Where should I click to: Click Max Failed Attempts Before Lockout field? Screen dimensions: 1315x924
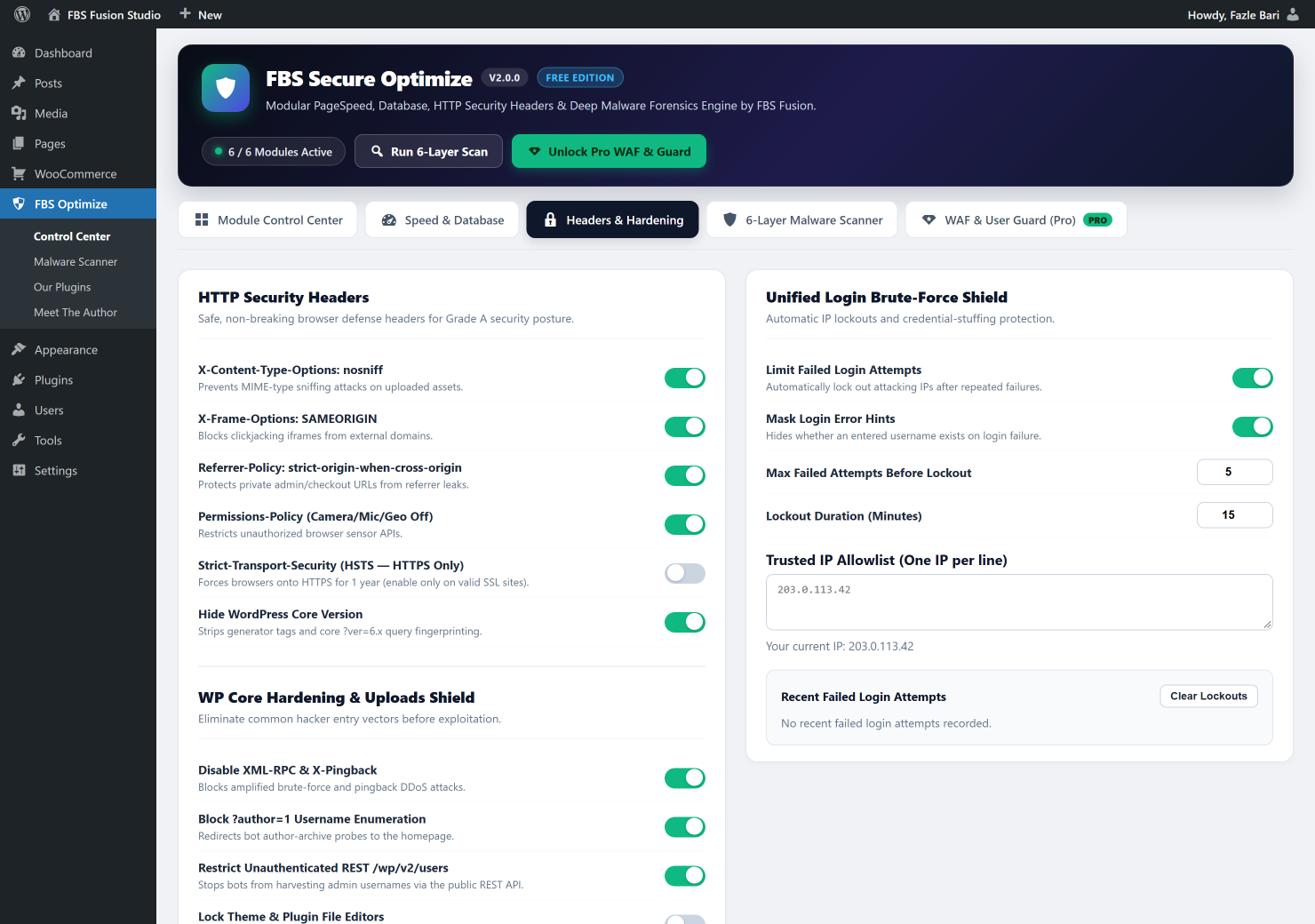pyautogui.click(x=1235, y=472)
